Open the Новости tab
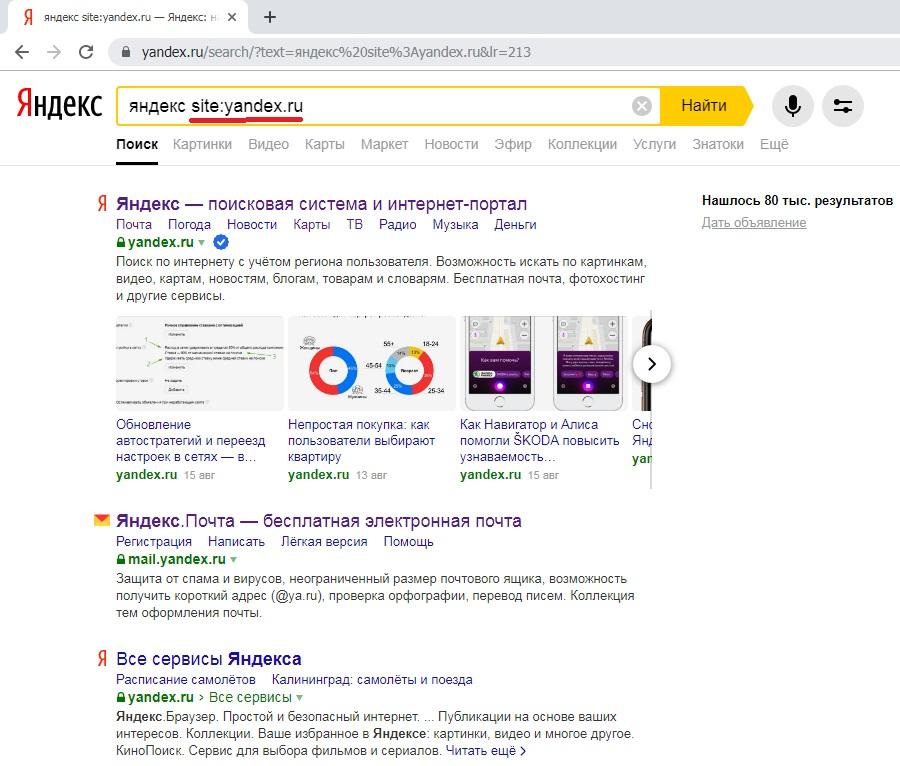The image size is (900, 766). point(451,144)
